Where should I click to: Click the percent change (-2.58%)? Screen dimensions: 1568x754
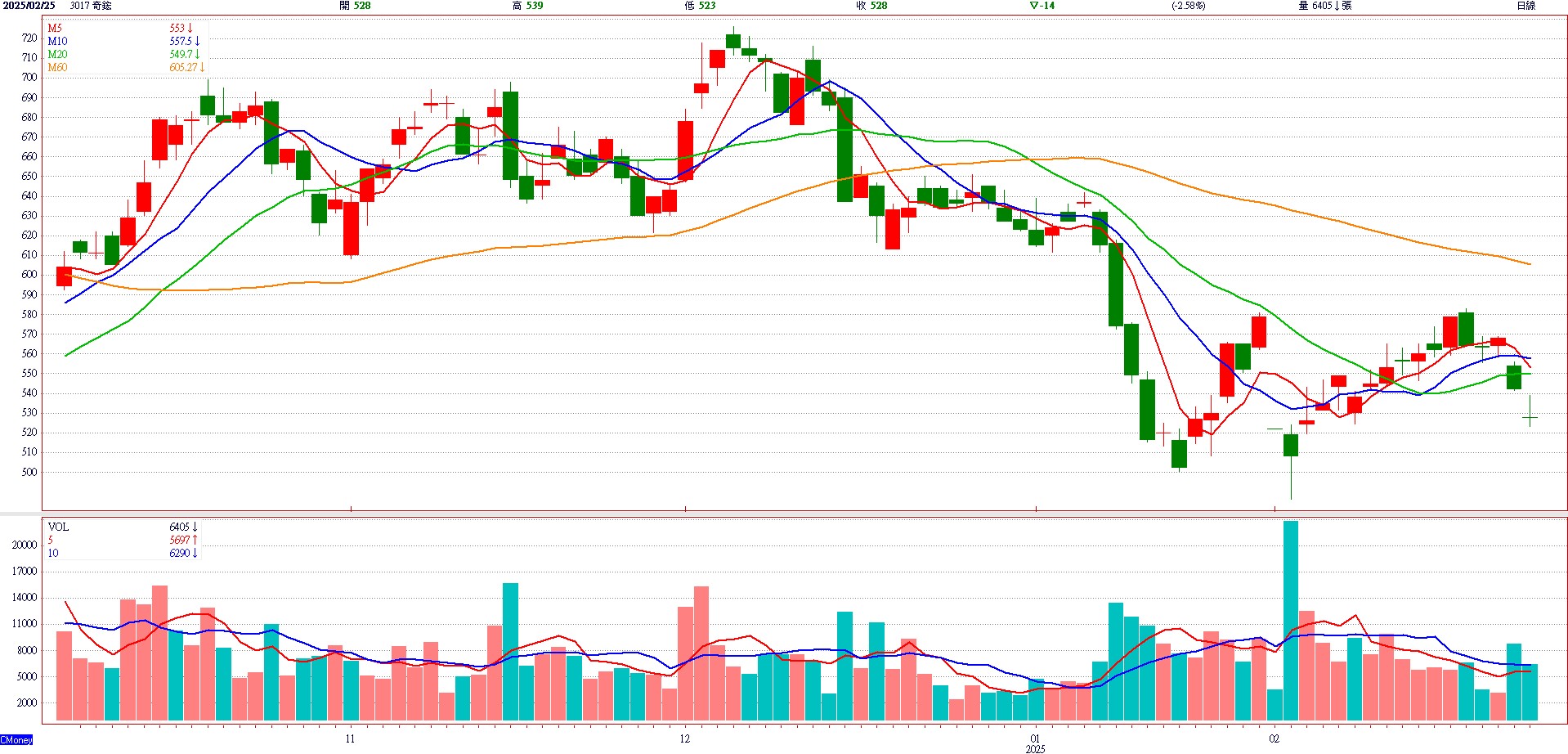click(x=1188, y=6)
